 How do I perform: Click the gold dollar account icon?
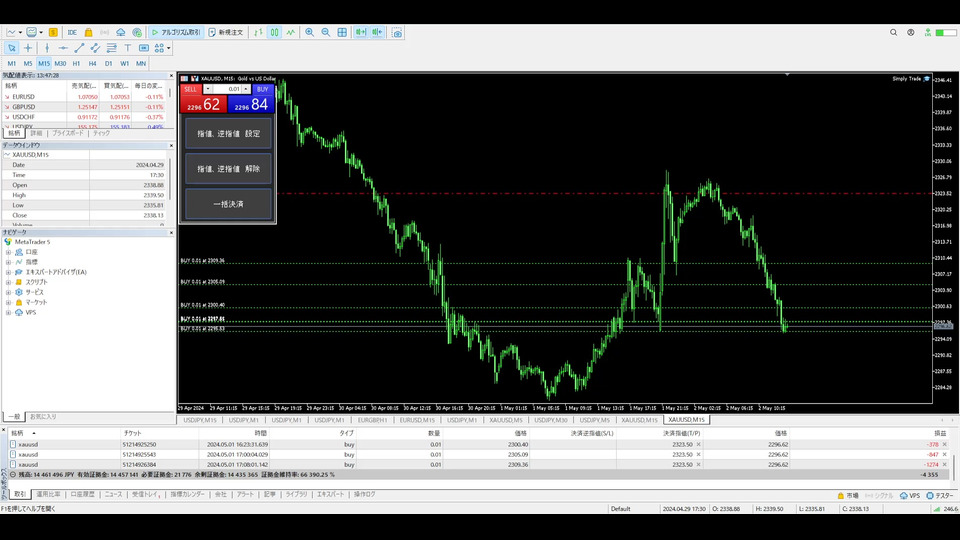coord(53,32)
